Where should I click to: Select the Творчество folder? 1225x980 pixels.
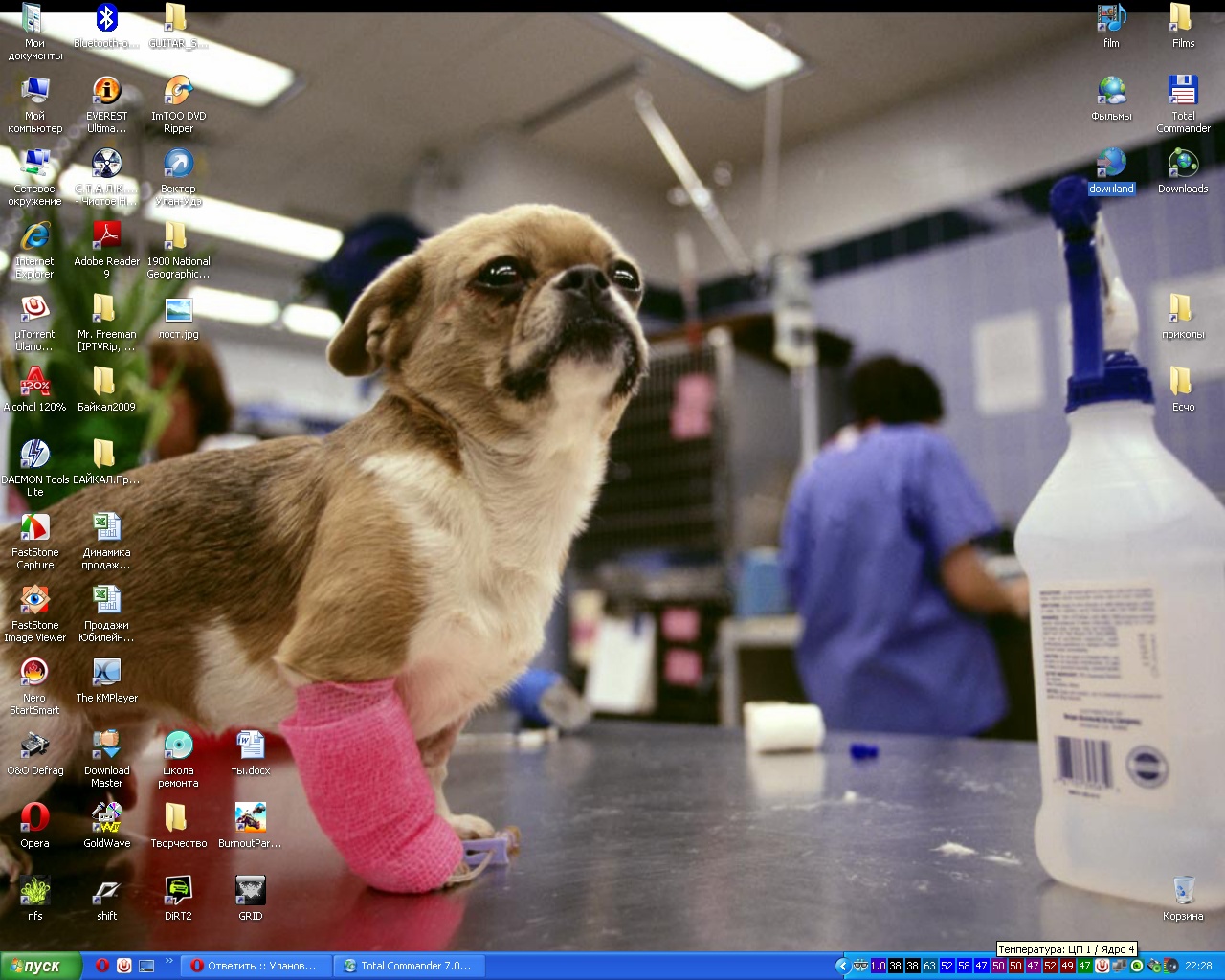point(178,826)
